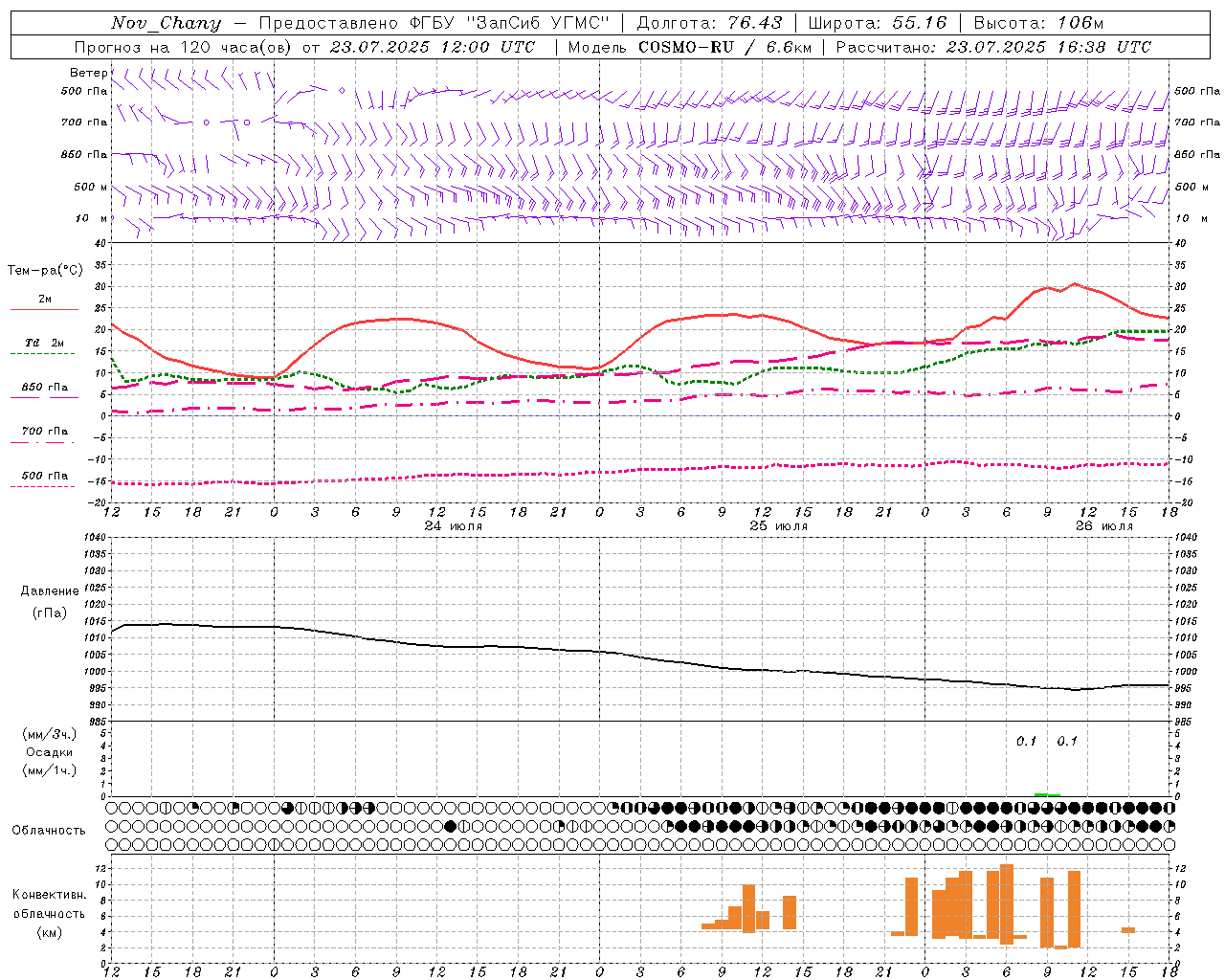Select the computed time Рассчитано: 23.07.2025 16:38 UTC

pos(993,47)
